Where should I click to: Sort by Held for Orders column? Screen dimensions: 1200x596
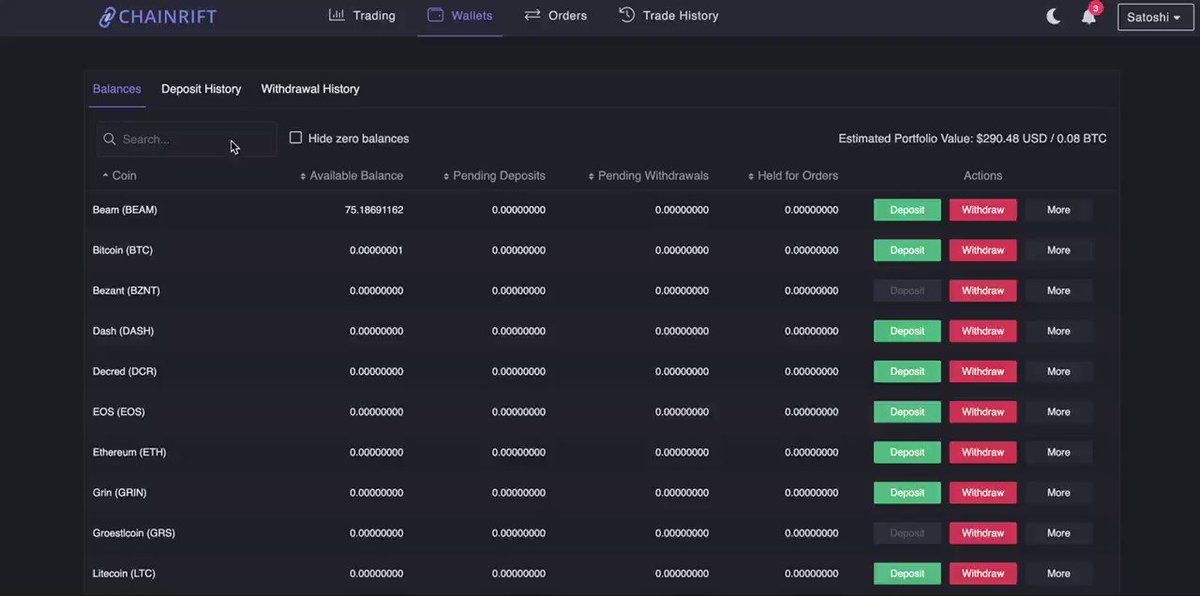click(793, 176)
